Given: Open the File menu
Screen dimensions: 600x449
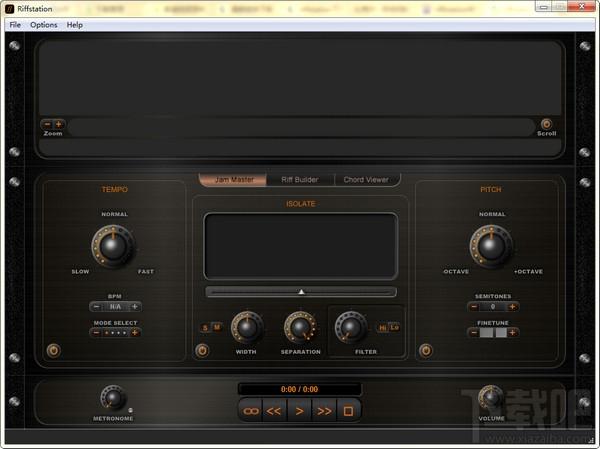Looking at the screenshot, I should pyautogui.click(x=15, y=25).
